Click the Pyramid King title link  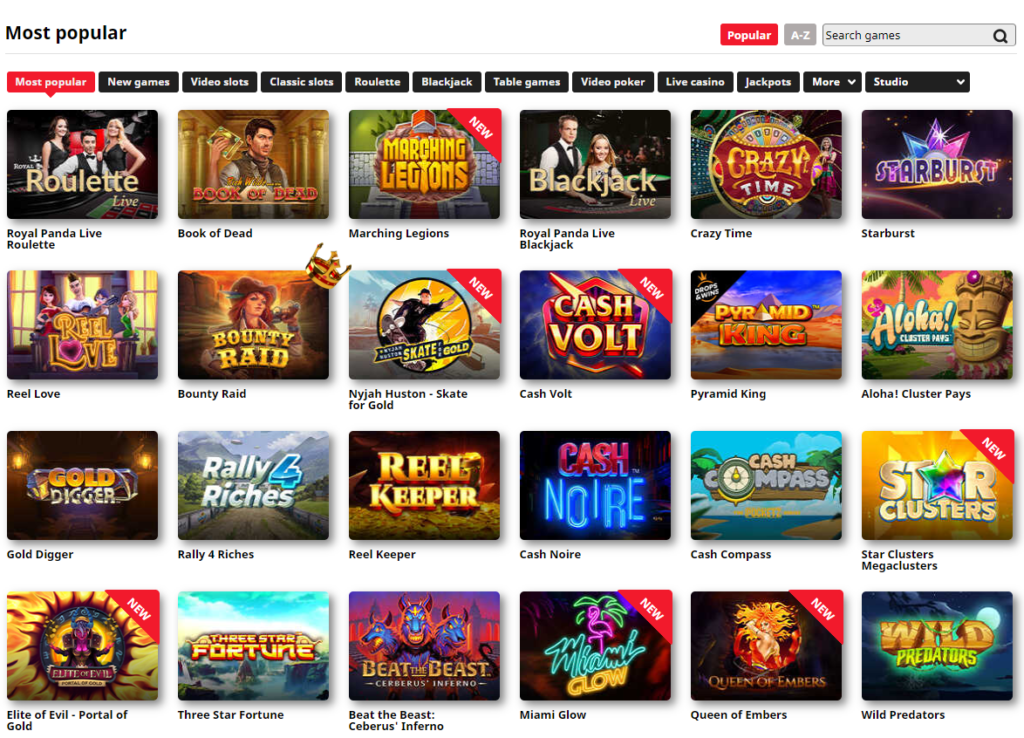[728, 394]
